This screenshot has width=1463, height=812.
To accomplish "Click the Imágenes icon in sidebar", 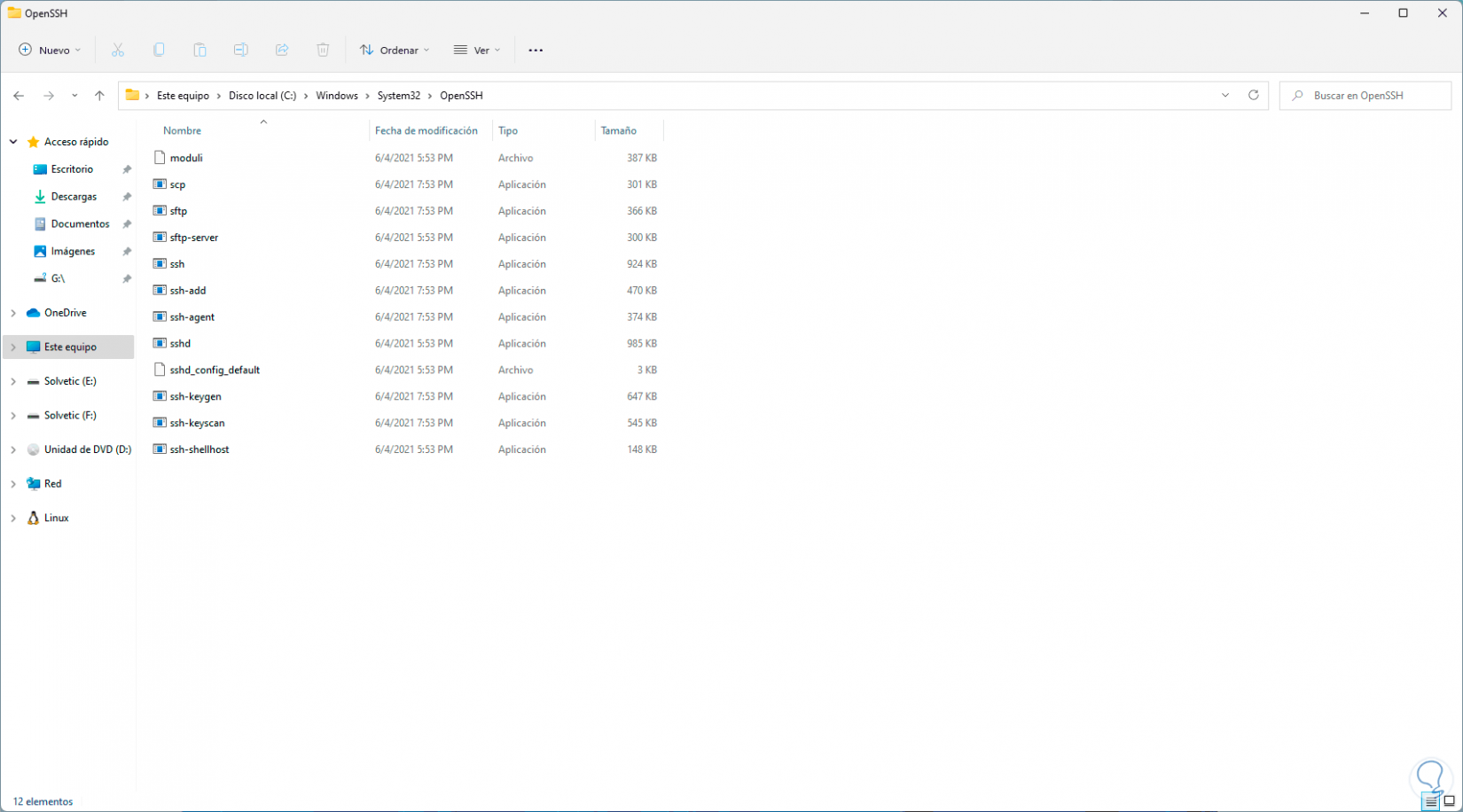I will 40,252.
